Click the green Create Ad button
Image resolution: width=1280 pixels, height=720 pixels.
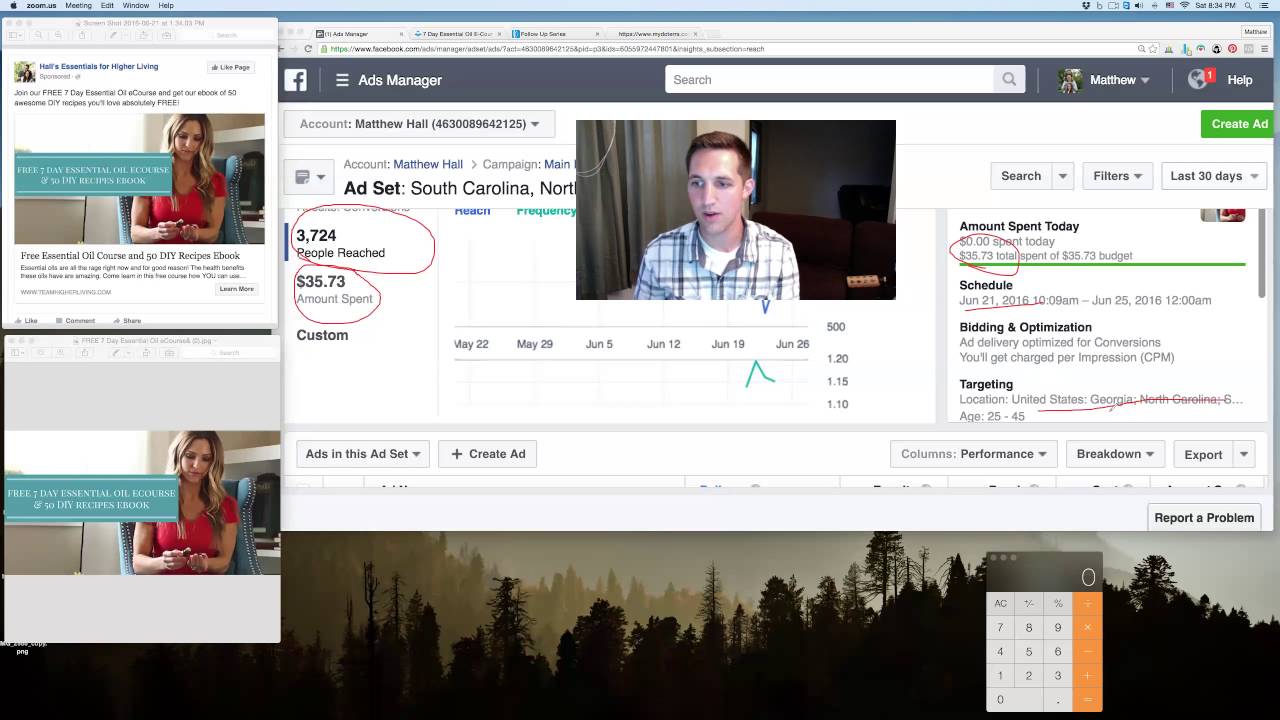(1239, 124)
